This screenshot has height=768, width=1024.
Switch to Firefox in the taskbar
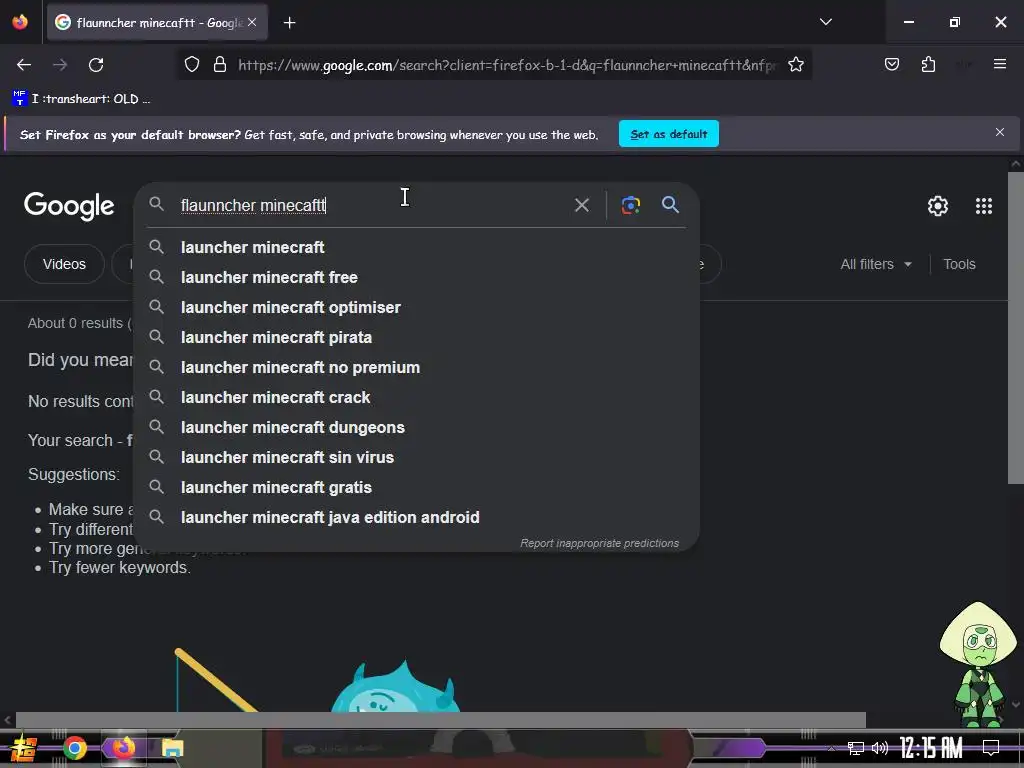(123, 748)
